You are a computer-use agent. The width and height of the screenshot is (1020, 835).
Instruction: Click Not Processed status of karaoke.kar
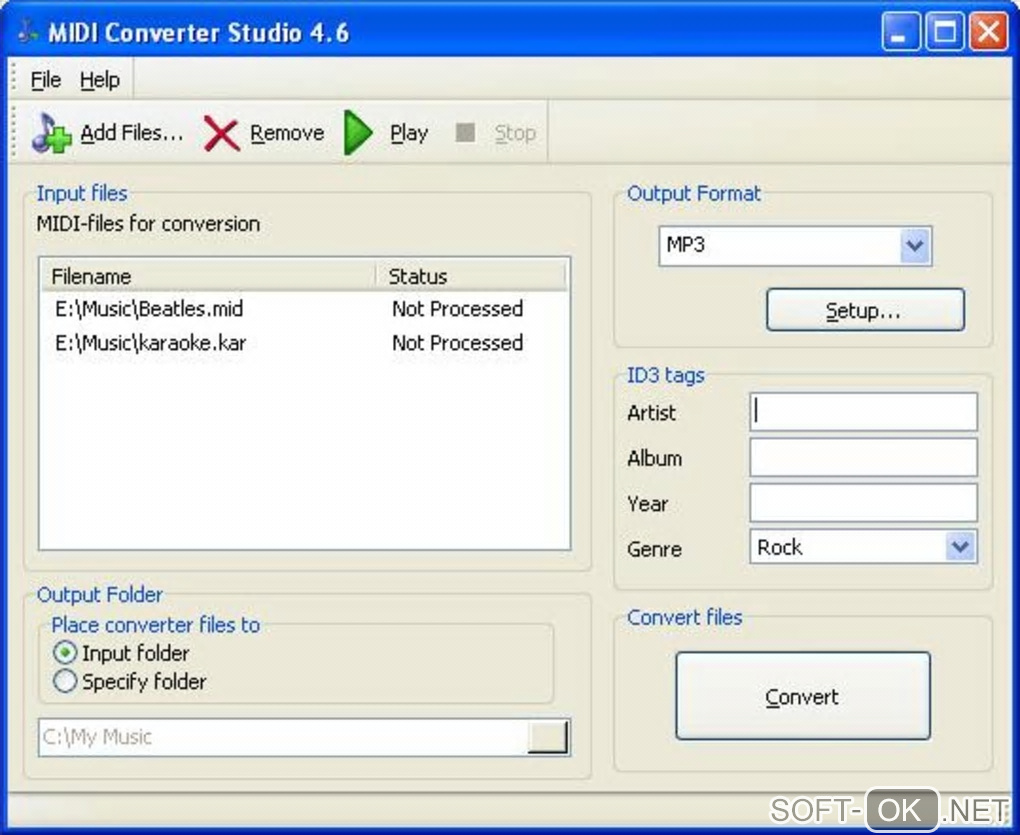(x=457, y=342)
